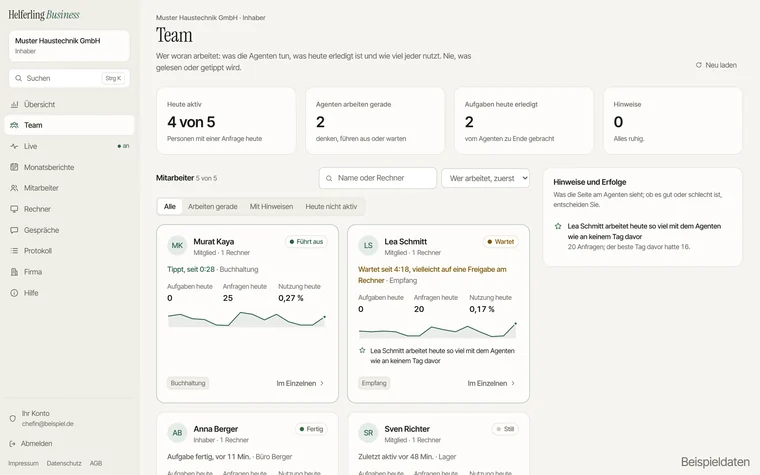Open Gespräche in the sidebar menu
This screenshot has height=475, width=760.
pyautogui.click(x=69, y=230)
